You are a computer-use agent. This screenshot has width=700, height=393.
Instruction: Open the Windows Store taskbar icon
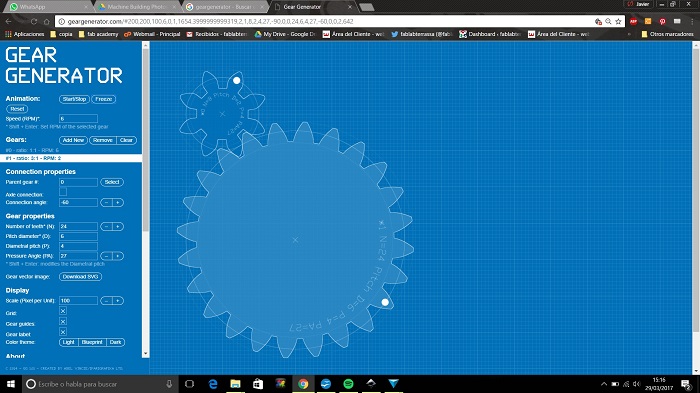(258, 384)
